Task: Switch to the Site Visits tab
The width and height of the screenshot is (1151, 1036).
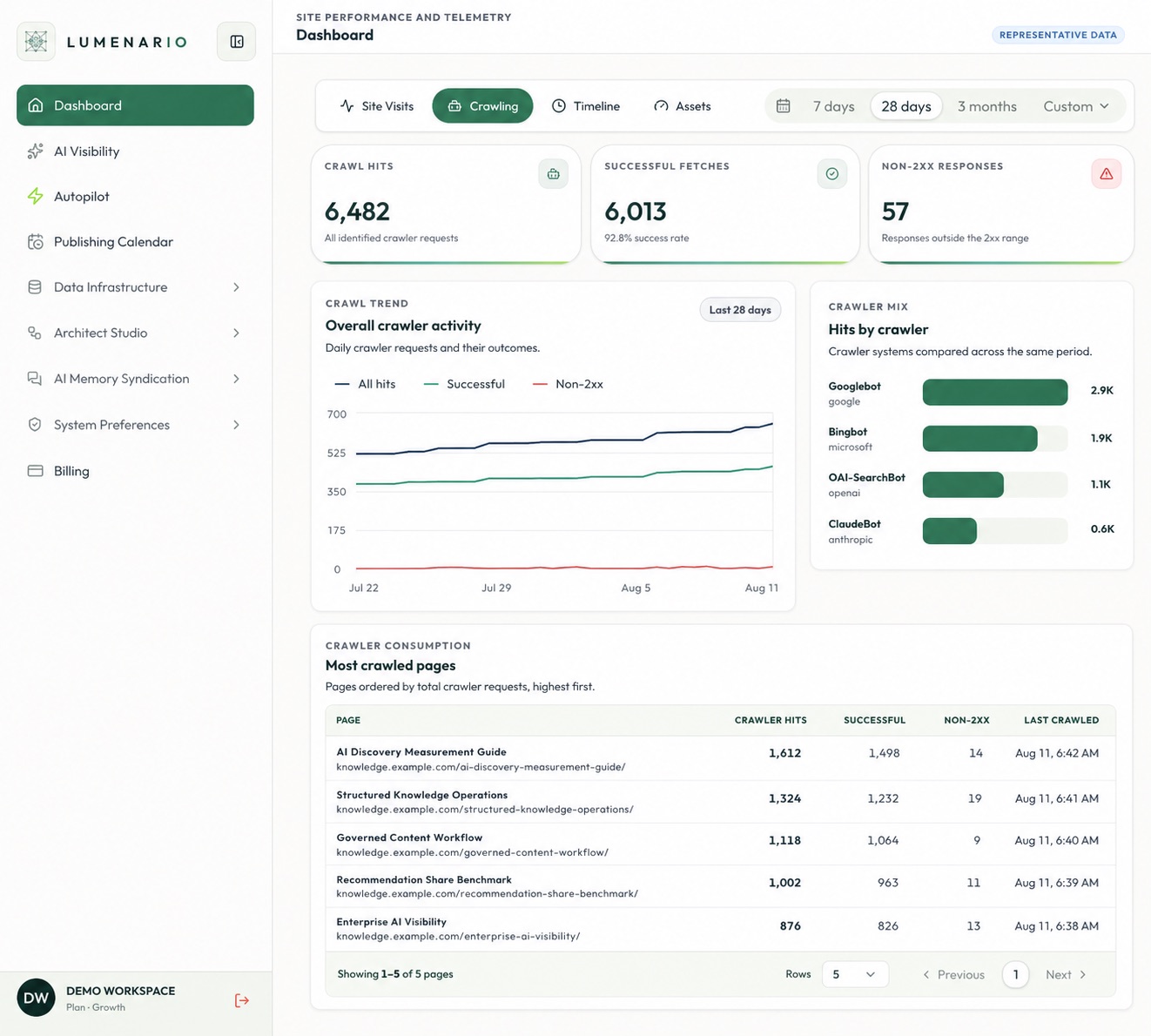Action: click(377, 106)
